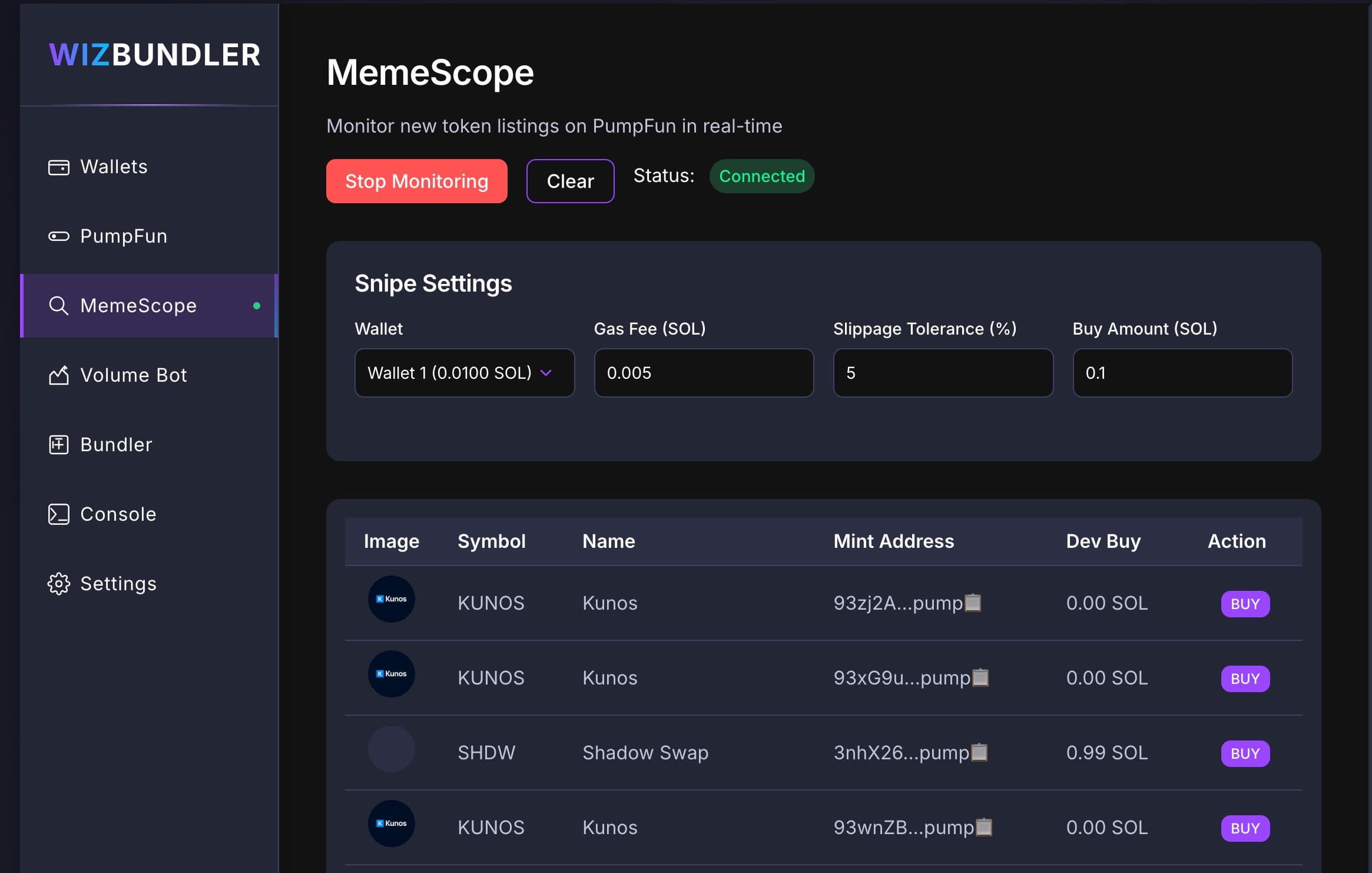This screenshot has width=1372, height=873.
Task: Click the PumpFun pill icon in sidebar
Action: tap(58, 236)
